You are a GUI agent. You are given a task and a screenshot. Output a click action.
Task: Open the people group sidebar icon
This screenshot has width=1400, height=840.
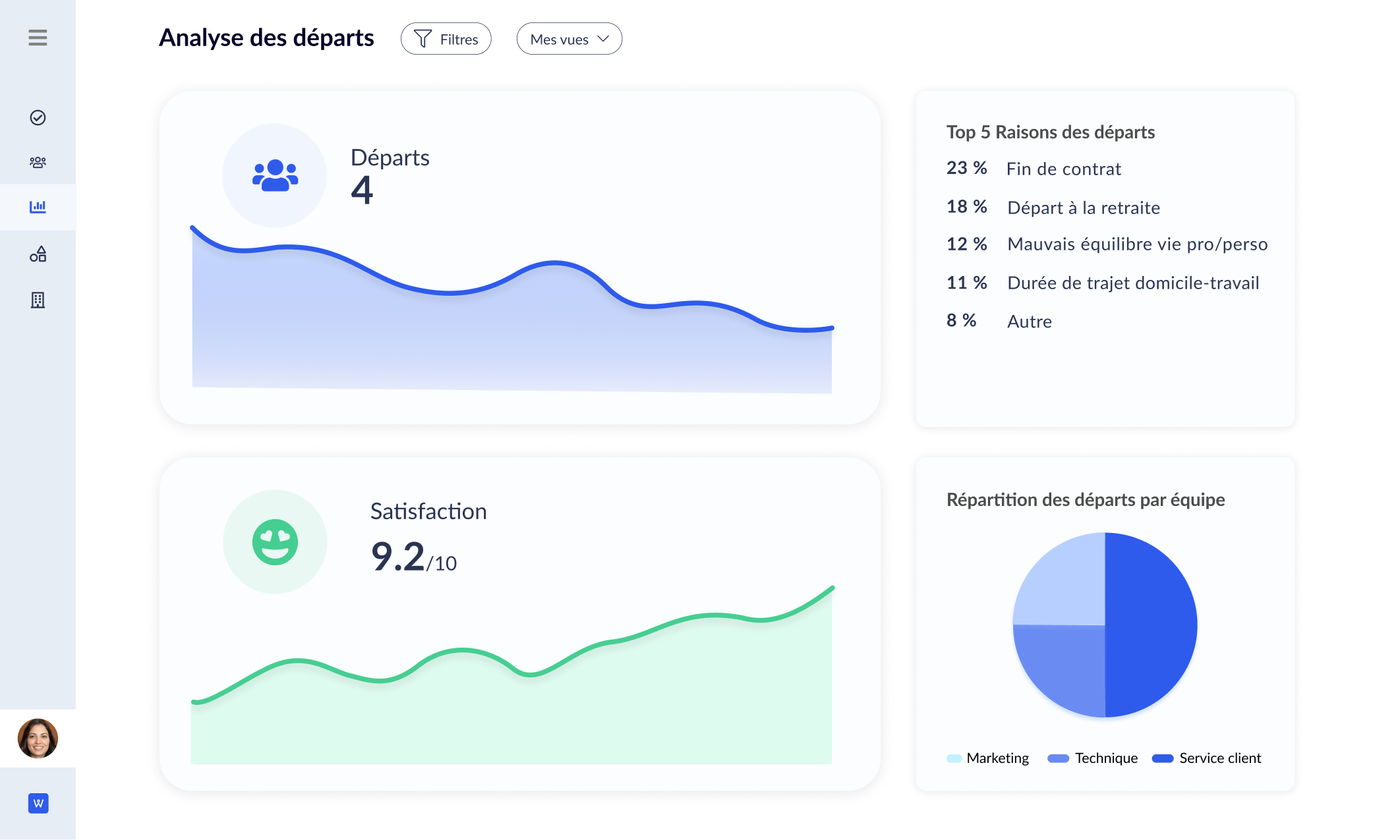tap(38, 163)
